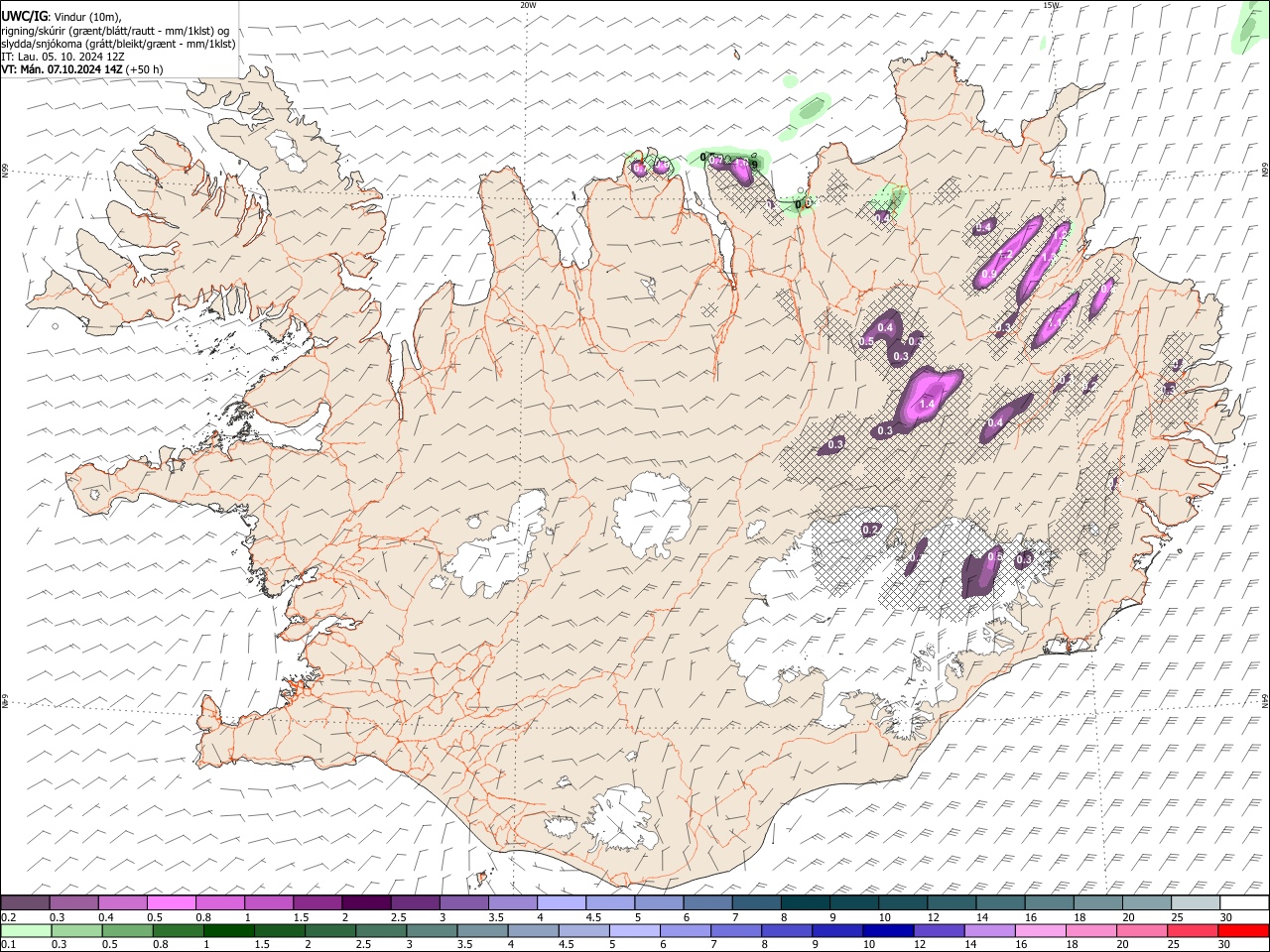This screenshot has height=952, width=1270.
Task: Click the light lavender snow swatch at 4
Action: (x=562, y=902)
